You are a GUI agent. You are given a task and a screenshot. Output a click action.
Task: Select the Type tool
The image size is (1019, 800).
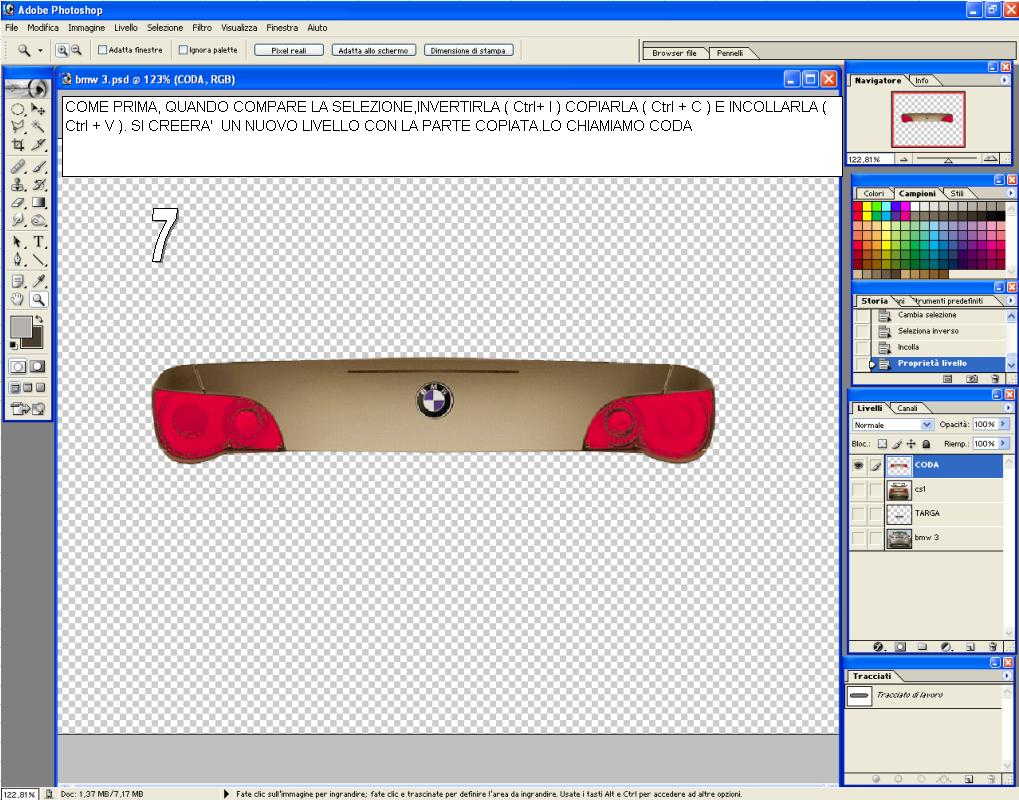(38, 242)
